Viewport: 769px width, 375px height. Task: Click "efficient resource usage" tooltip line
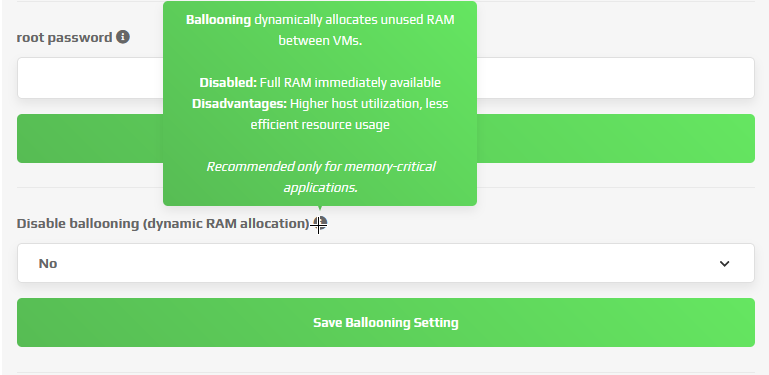tap(320, 125)
